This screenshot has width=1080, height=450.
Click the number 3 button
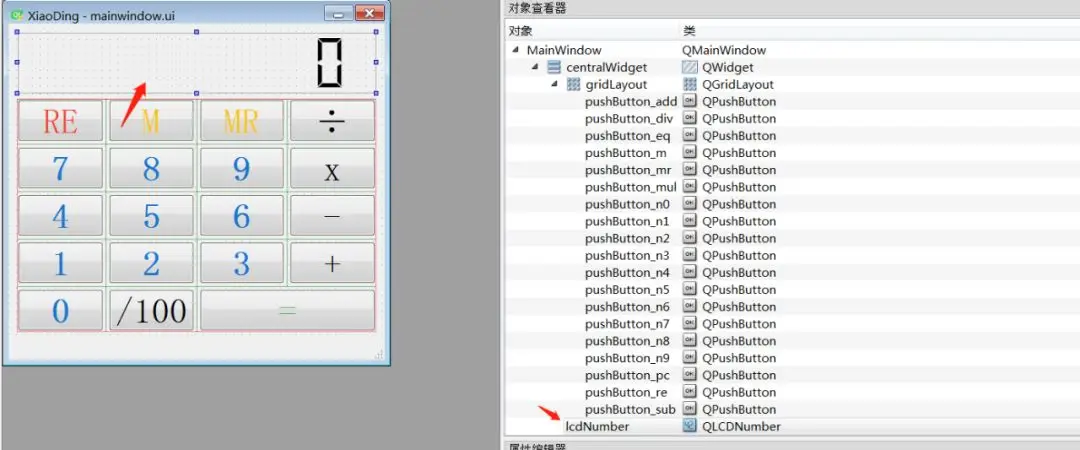(x=242, y=263)
